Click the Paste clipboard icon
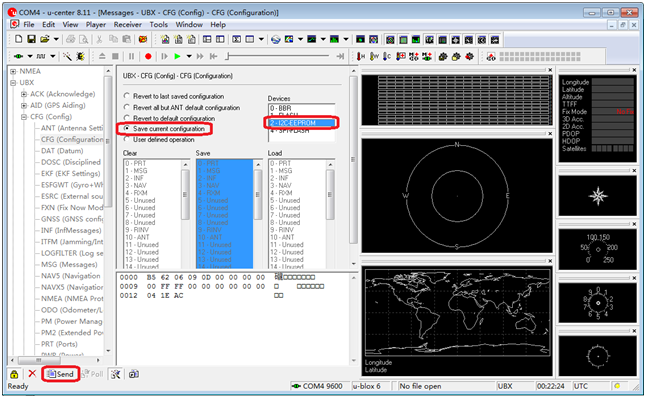646x398 pixels. 127,39
